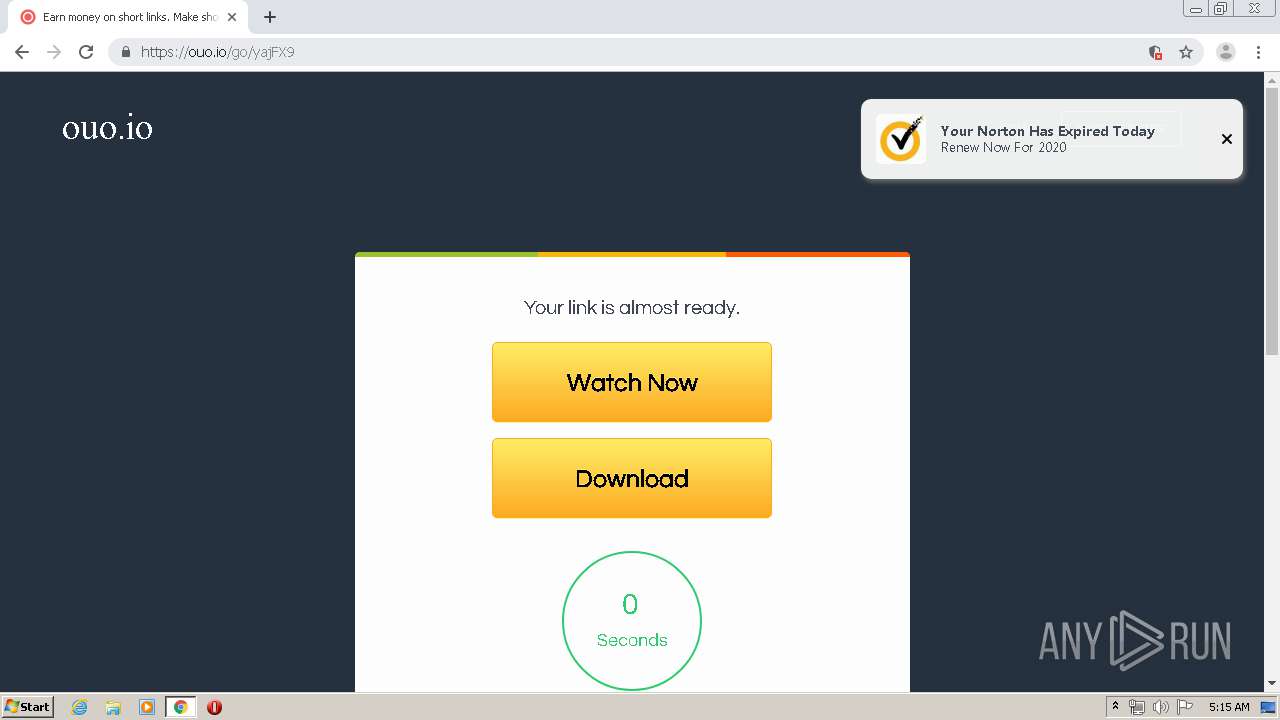
Task: Click the Watch Now button
Action: [x=632, y=382]
